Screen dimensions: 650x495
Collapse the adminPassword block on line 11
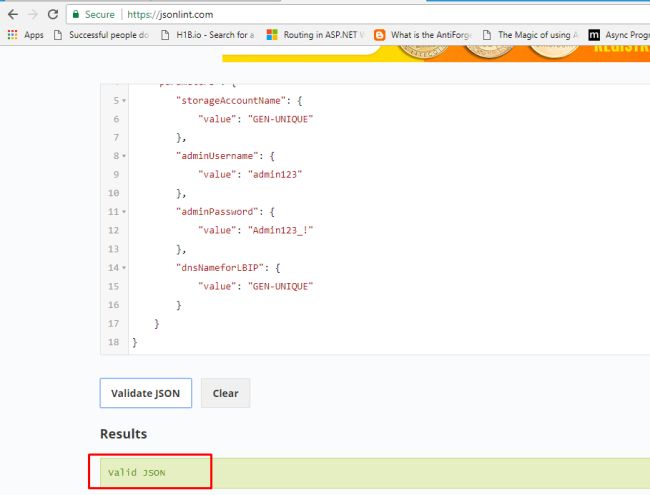click(x=124, y=212)
